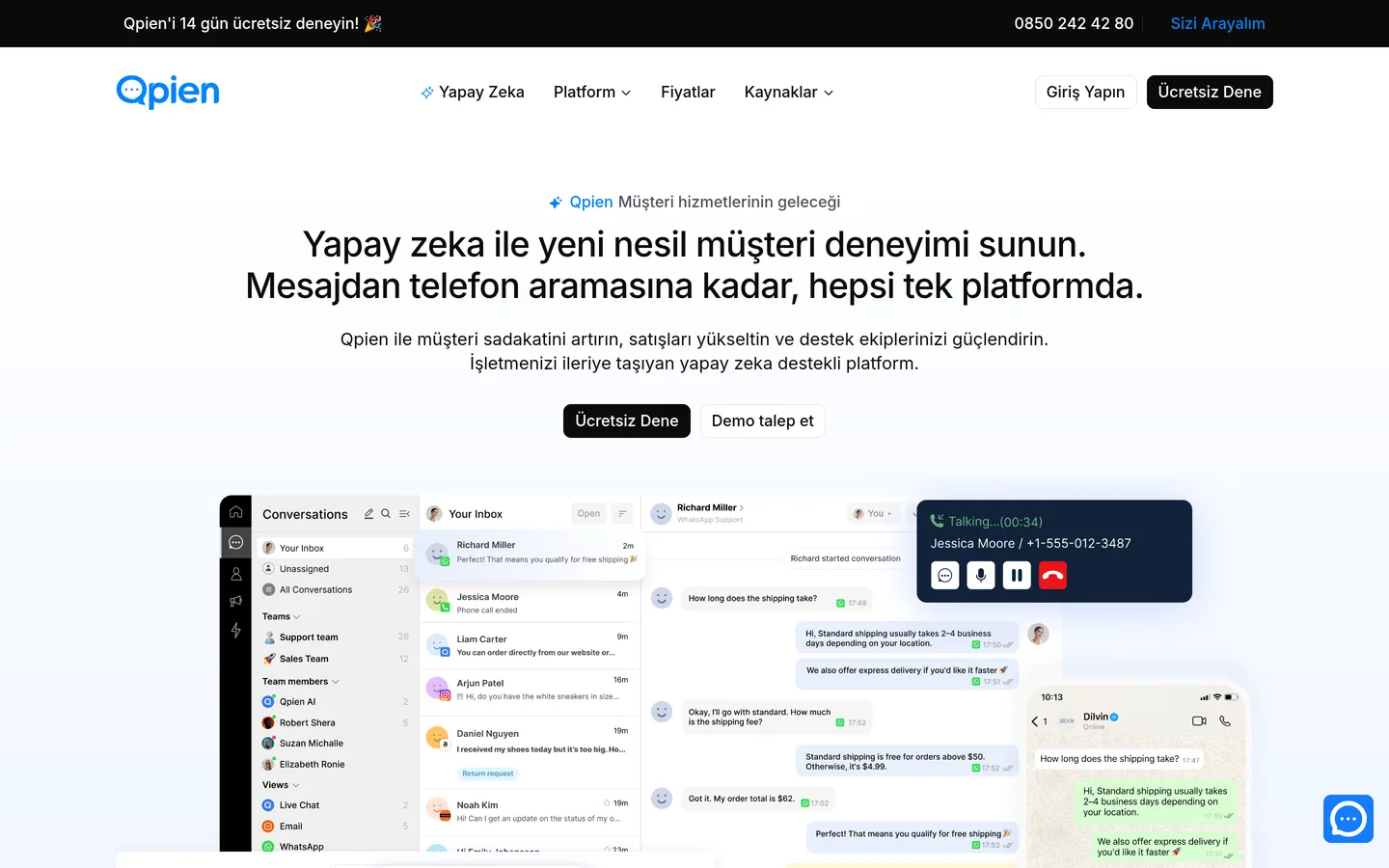The height and width of the screenshot is (868, 1389).
Task: Expand the Platform menu
Action: point(592,92)
